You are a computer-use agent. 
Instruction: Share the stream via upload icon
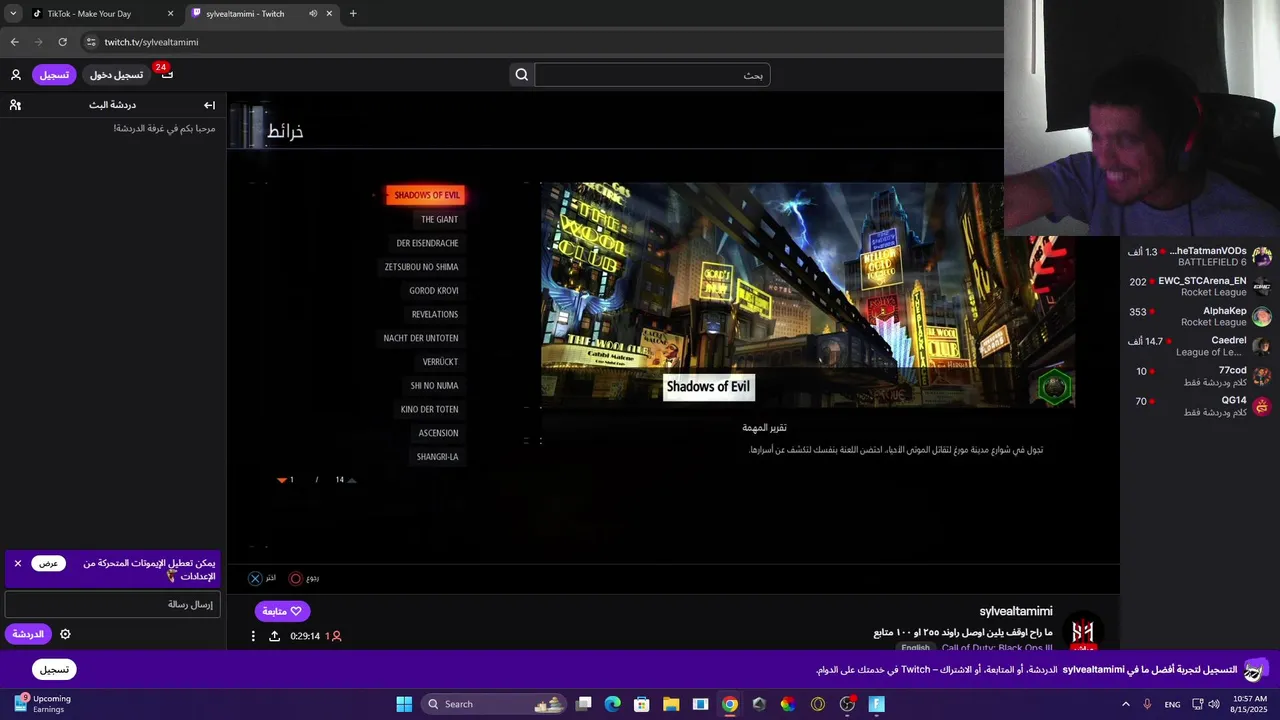click(274, 636)
